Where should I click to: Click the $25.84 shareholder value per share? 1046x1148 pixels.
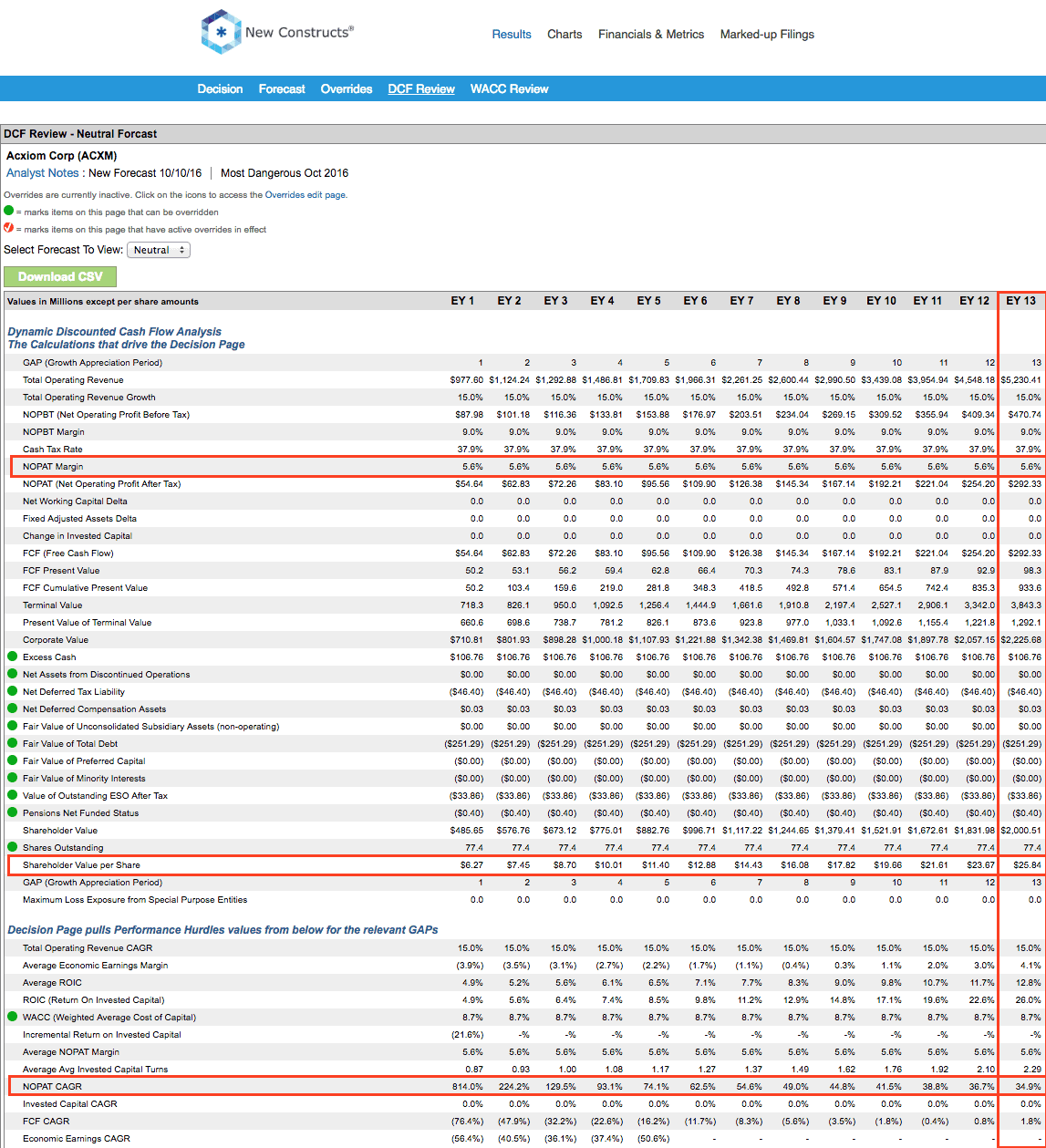click(1027, 864)
